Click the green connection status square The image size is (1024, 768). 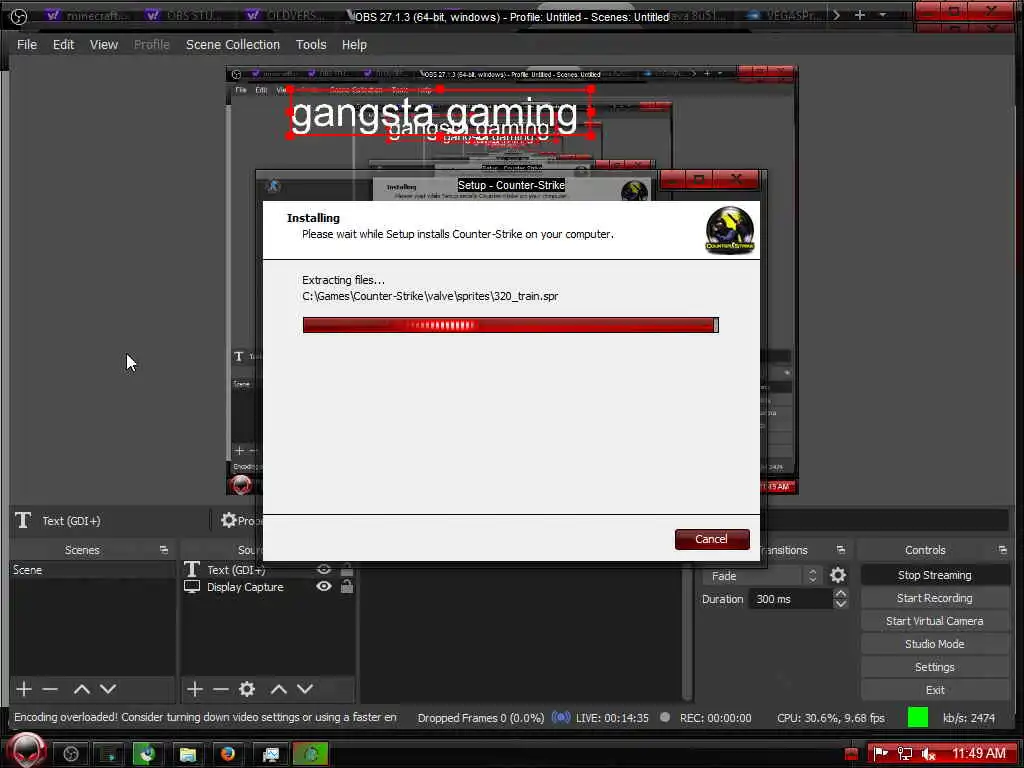pos(918,717)
